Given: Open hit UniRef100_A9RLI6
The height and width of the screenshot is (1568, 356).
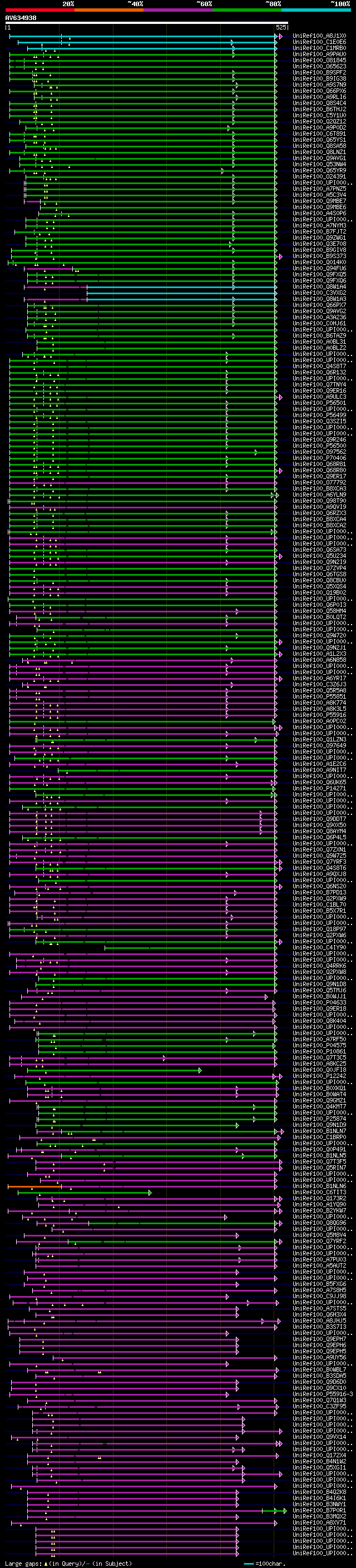Looking at the screenshot, I should (x=319, y=97).
